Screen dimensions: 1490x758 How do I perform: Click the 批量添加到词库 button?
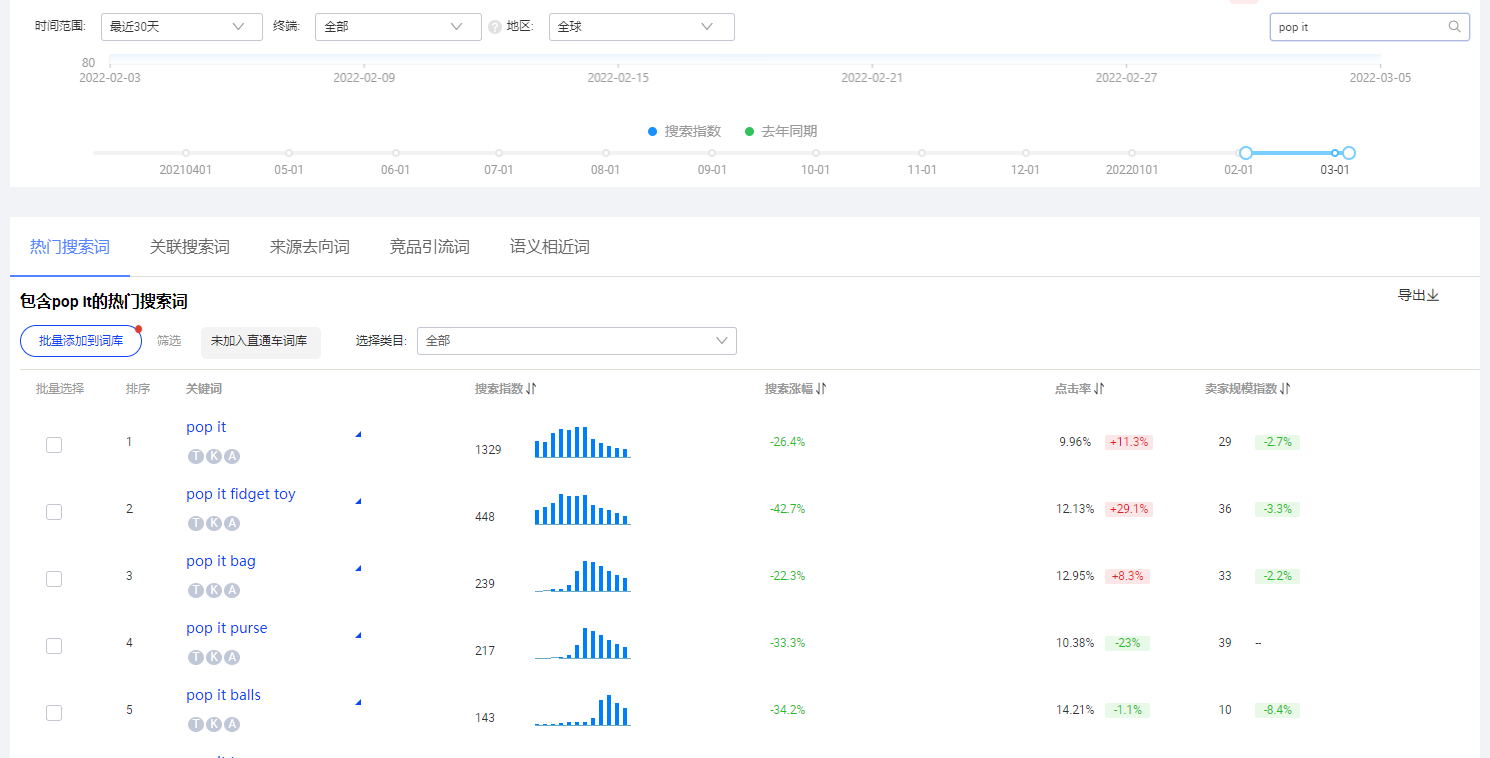pyautogui.click(x=80, y=340)
